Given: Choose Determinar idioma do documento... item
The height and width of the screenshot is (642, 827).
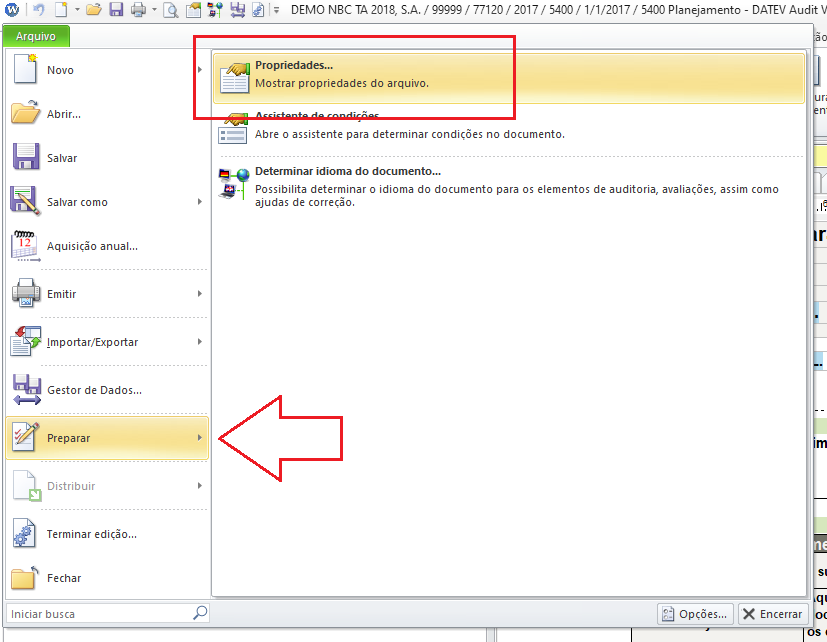Looking at the screenshot, I should [508, 186].
